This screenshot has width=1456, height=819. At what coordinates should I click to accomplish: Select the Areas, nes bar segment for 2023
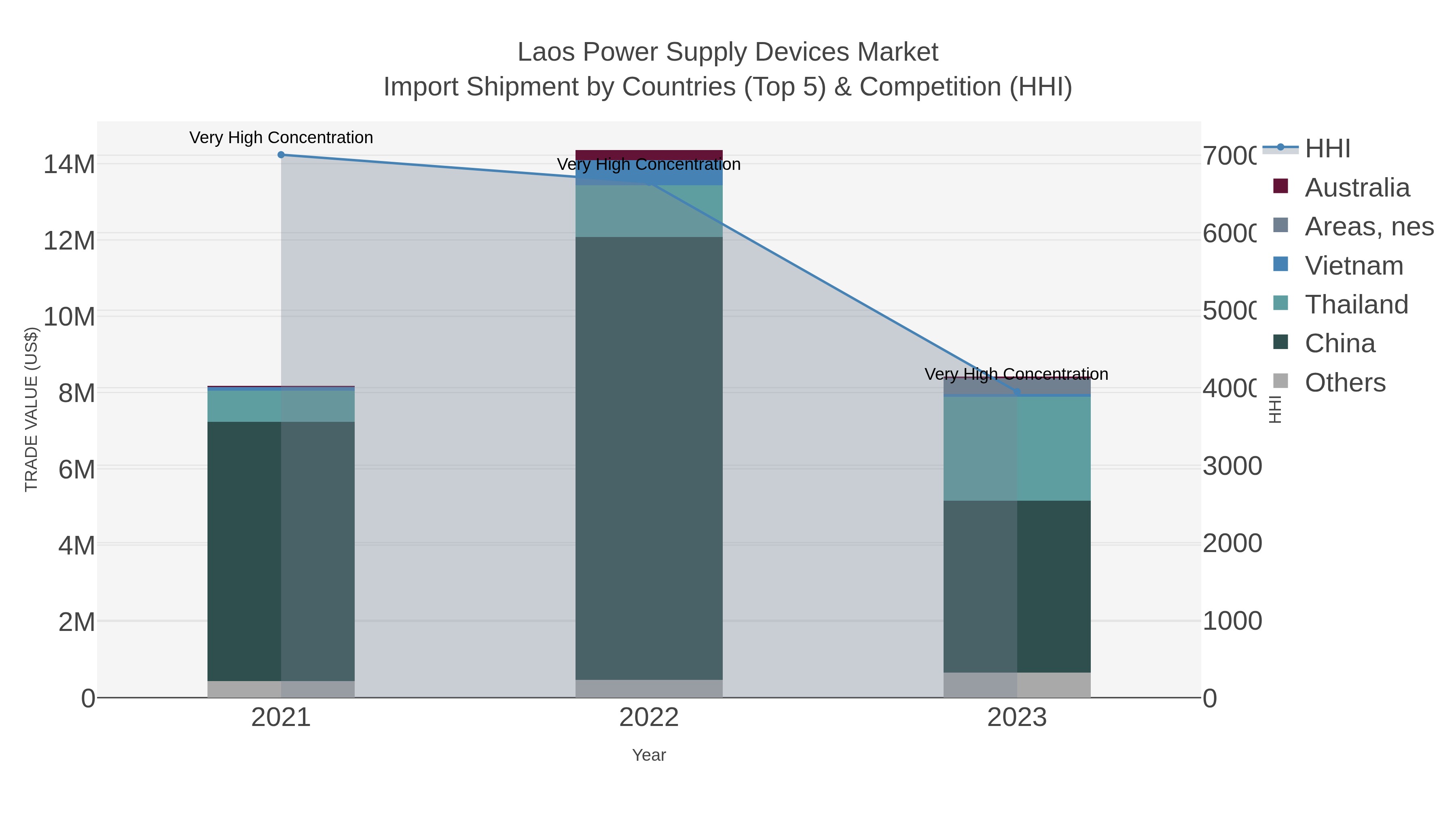point(1017,386)
